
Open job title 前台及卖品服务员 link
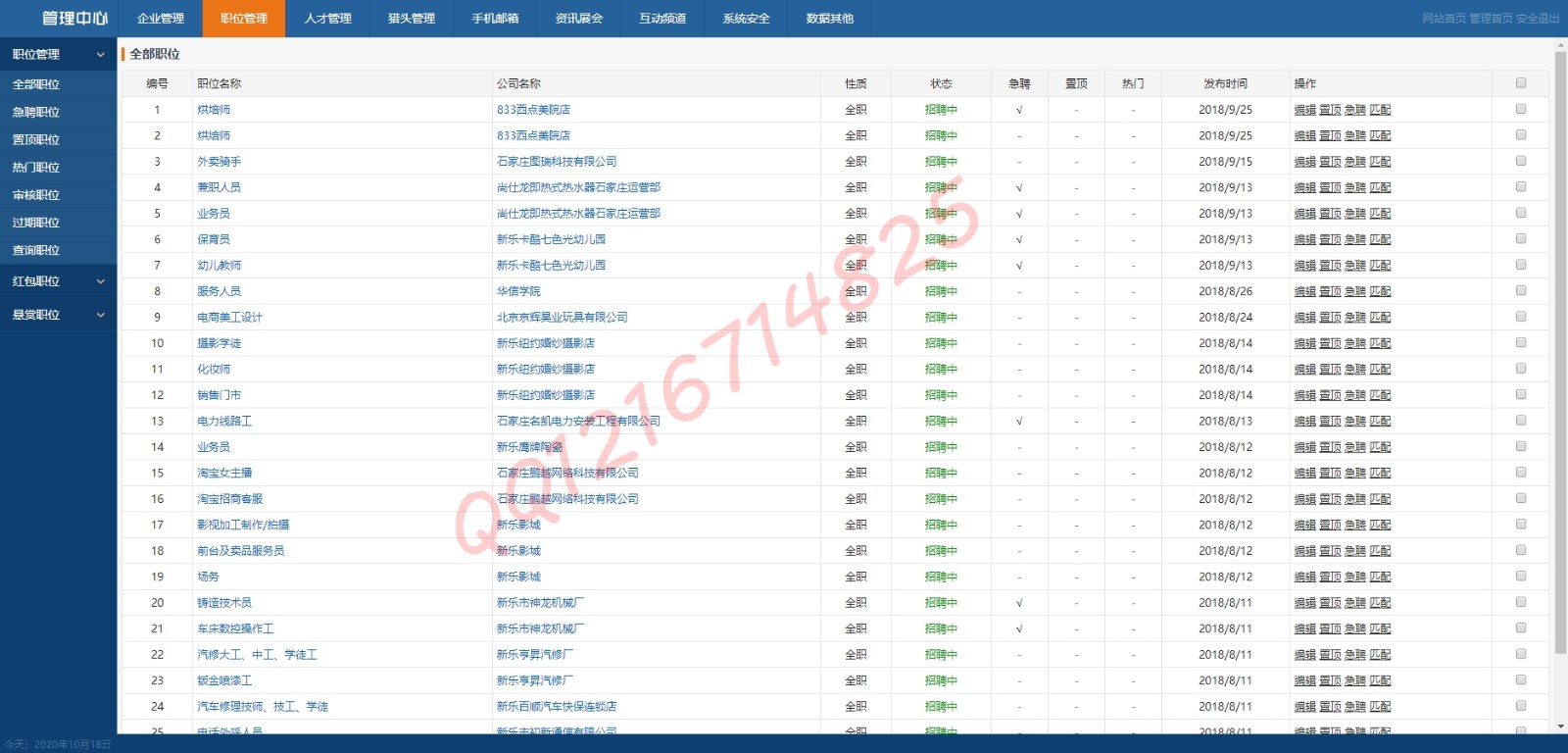pos(240,551)
